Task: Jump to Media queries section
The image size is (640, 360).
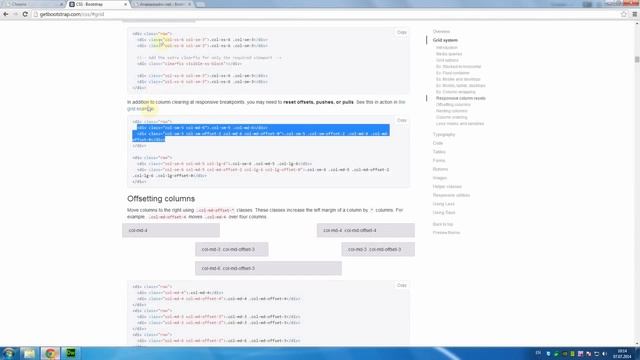Action: 449,54
